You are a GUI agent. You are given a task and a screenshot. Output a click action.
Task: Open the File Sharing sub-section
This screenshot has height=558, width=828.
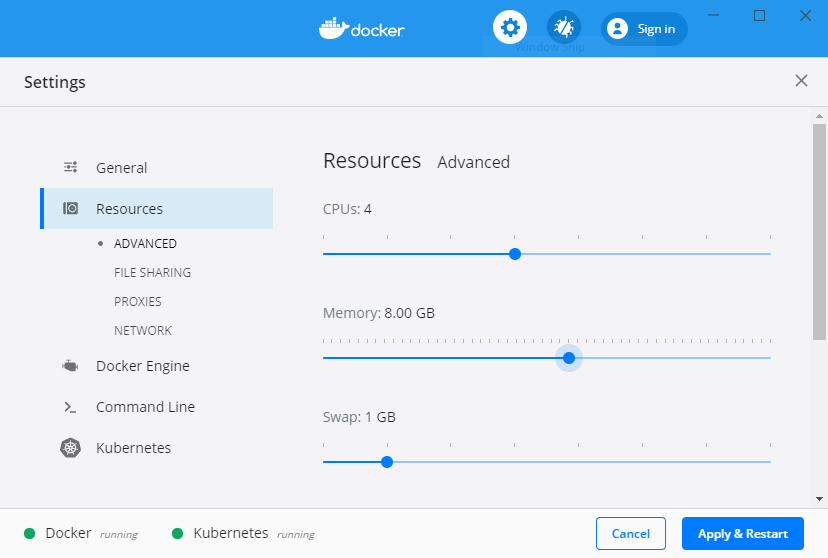[x=152, y=272]
